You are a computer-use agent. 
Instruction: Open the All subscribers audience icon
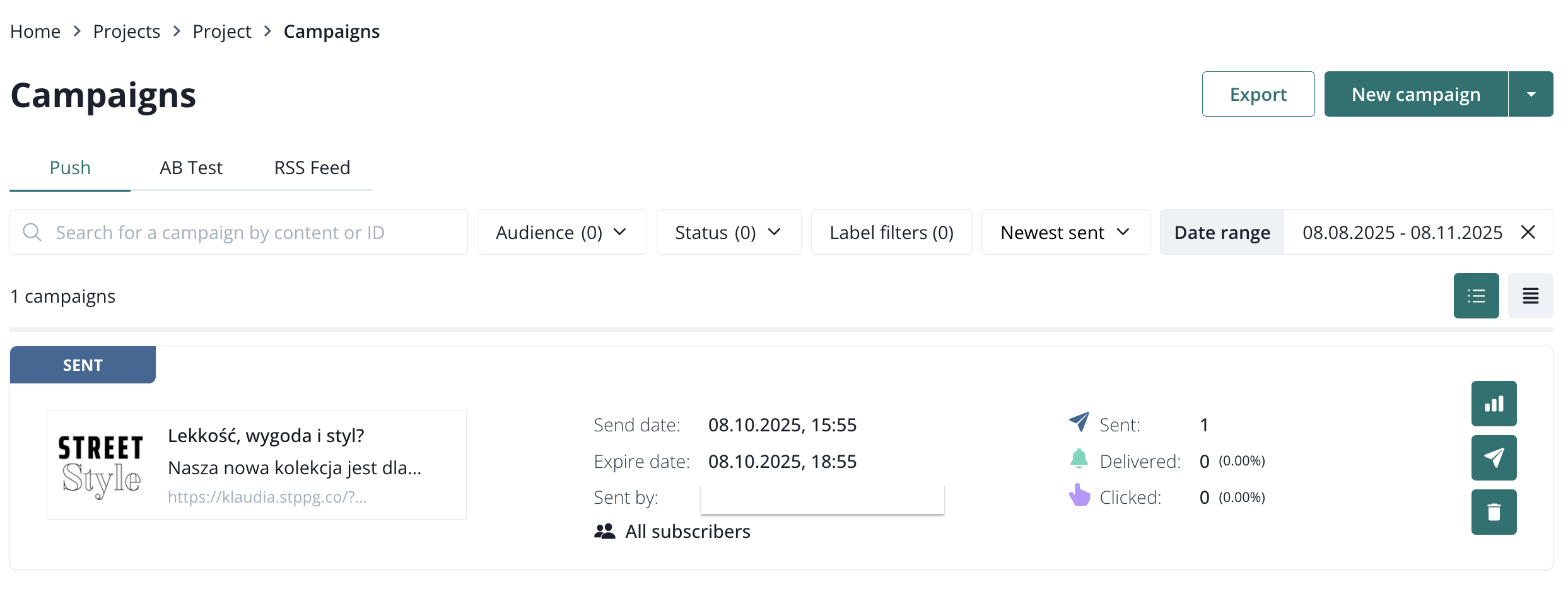point(604,532)
